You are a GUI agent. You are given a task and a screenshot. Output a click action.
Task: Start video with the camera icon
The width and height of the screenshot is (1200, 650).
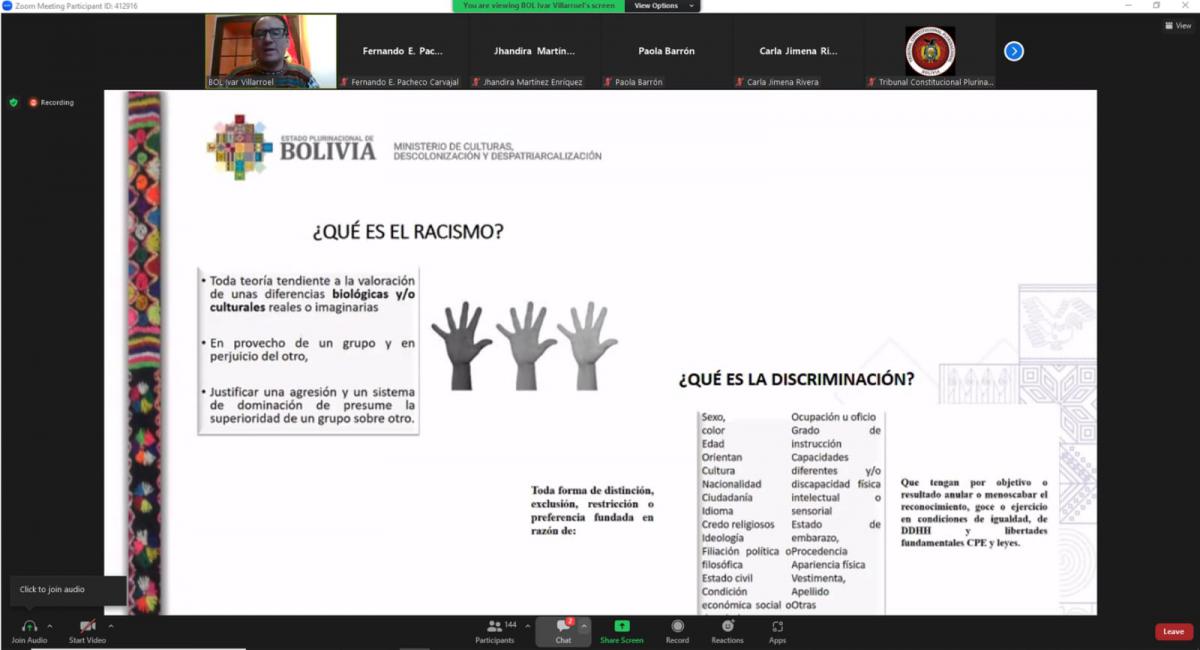click(x=87, y=626)
